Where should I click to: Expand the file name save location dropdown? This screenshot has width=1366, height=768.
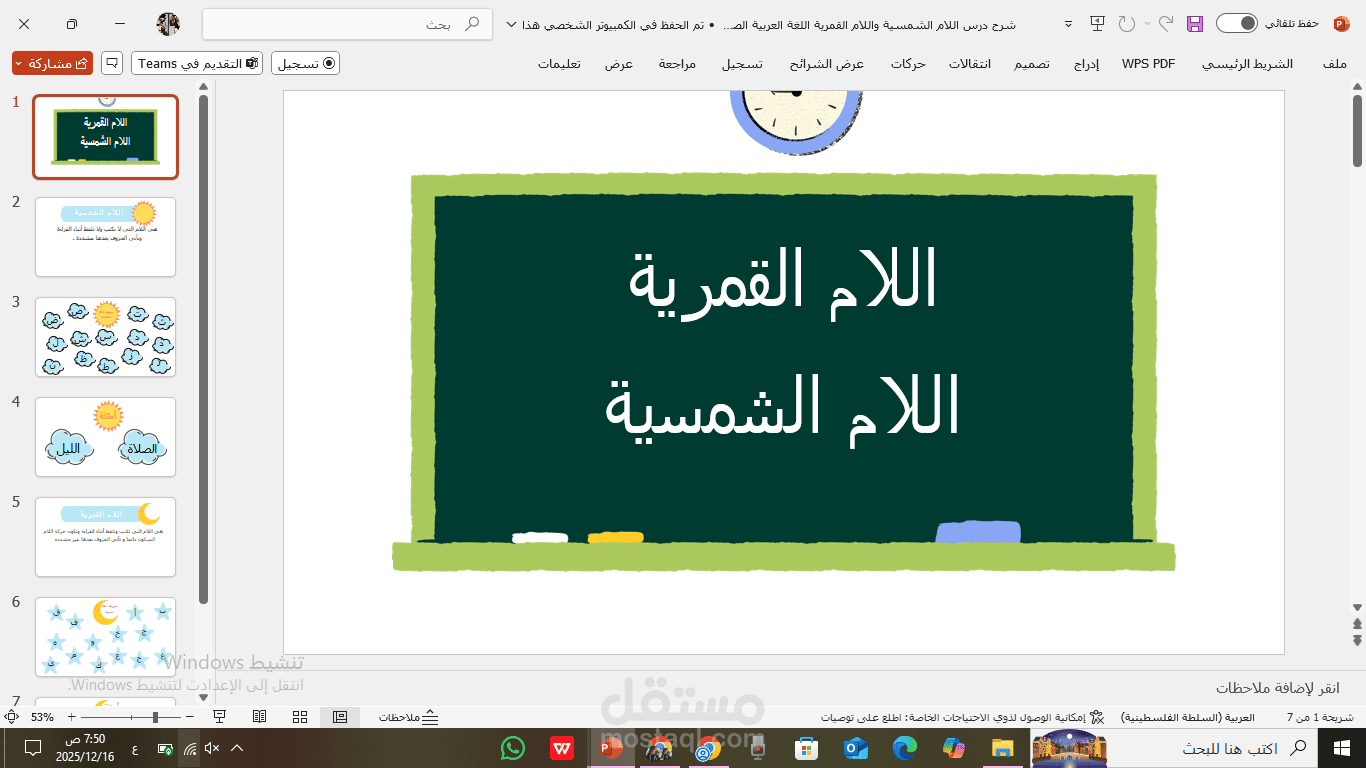[513, 24]
